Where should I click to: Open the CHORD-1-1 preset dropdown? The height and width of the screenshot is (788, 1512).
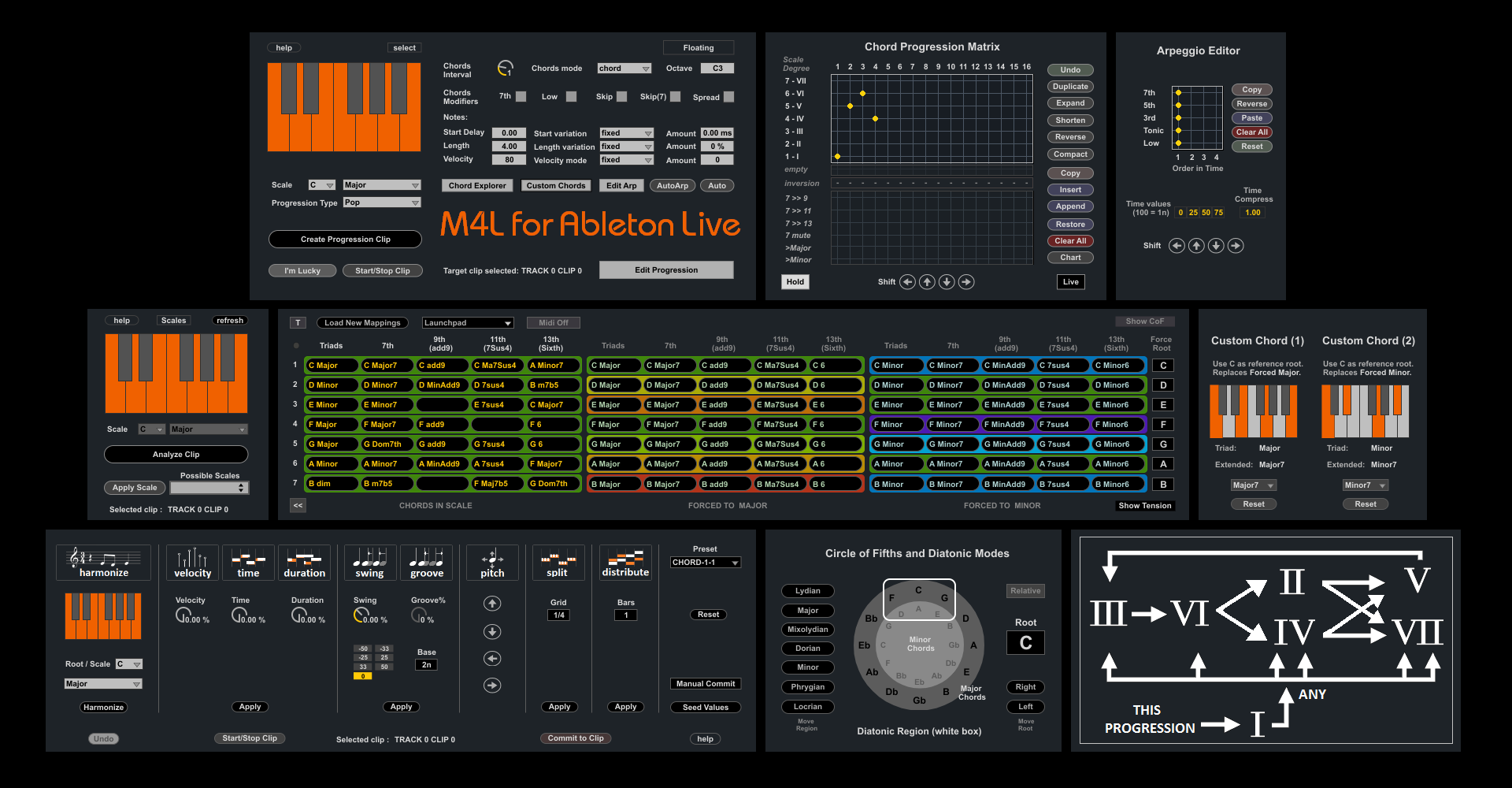coord(706,563)
